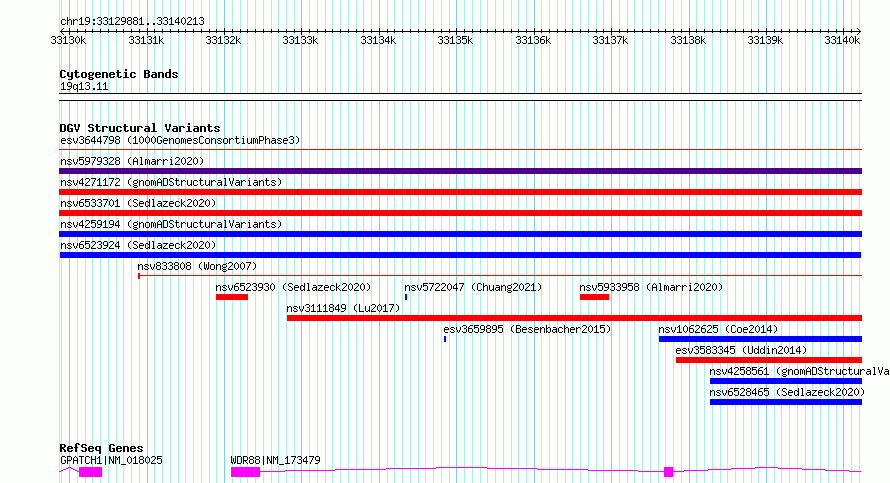Select the red bar under nsv4271172
Viewport: 890px width, 483px height.
point(460,192)
